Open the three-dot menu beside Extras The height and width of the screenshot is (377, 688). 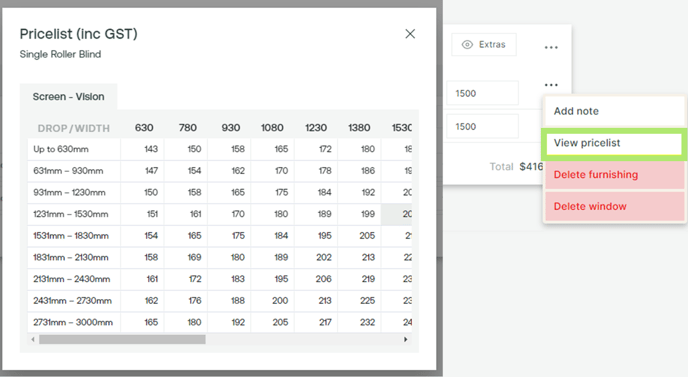point(551,47)
